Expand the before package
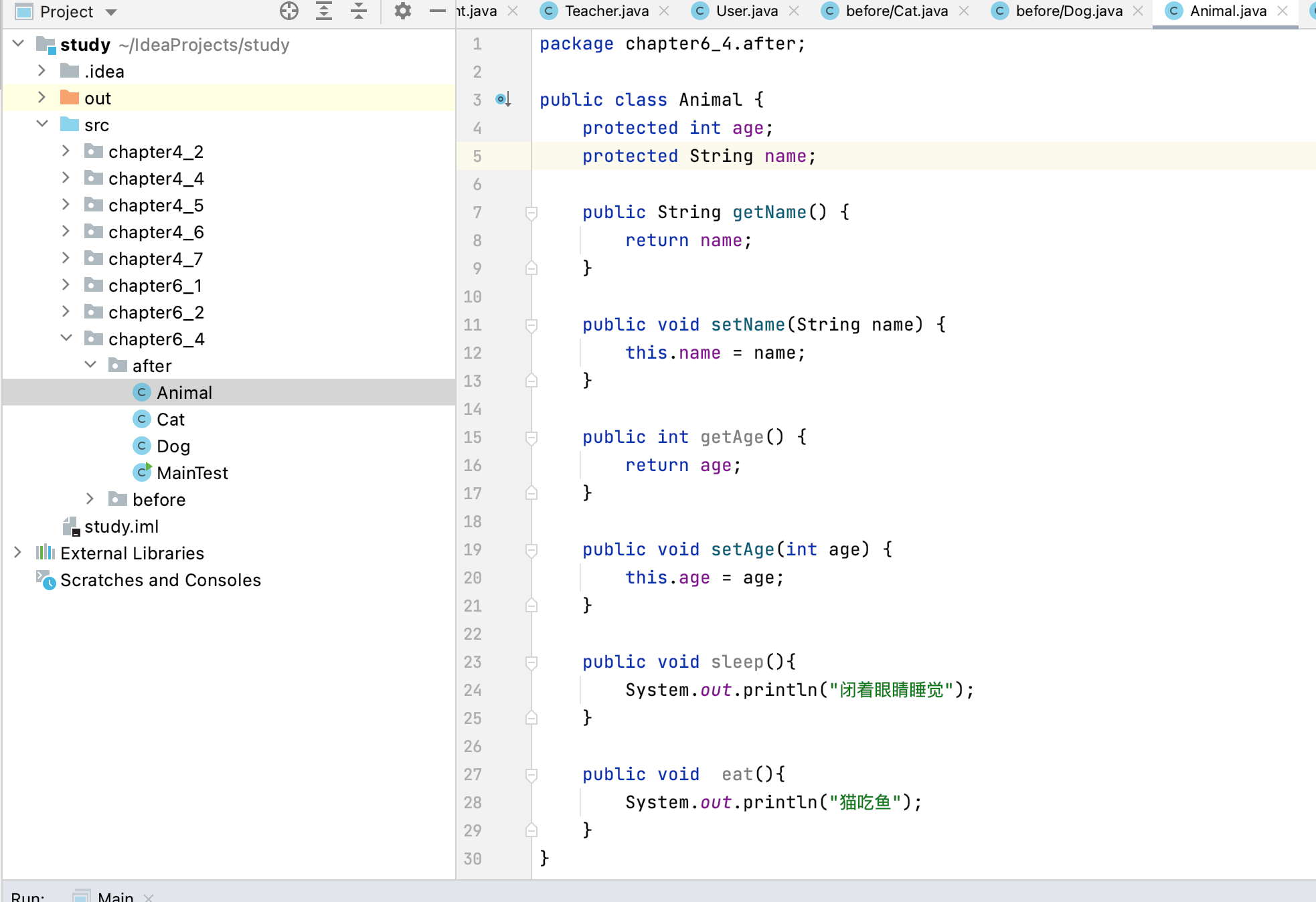 [x=90, y=499]
